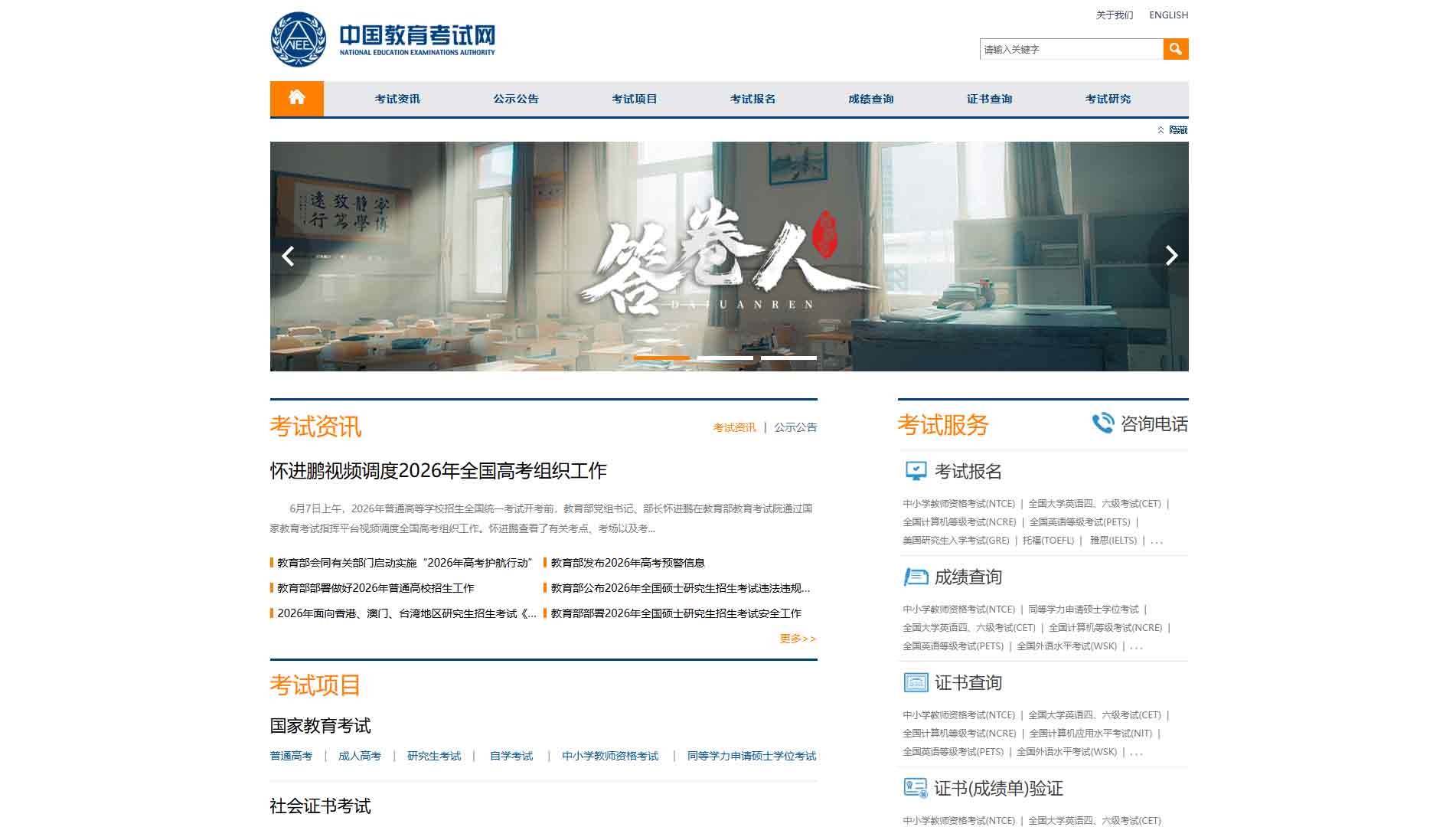
Task: Open news 教育部部署做好2026年普通高校招生工作
Action: tap(375, 588)
